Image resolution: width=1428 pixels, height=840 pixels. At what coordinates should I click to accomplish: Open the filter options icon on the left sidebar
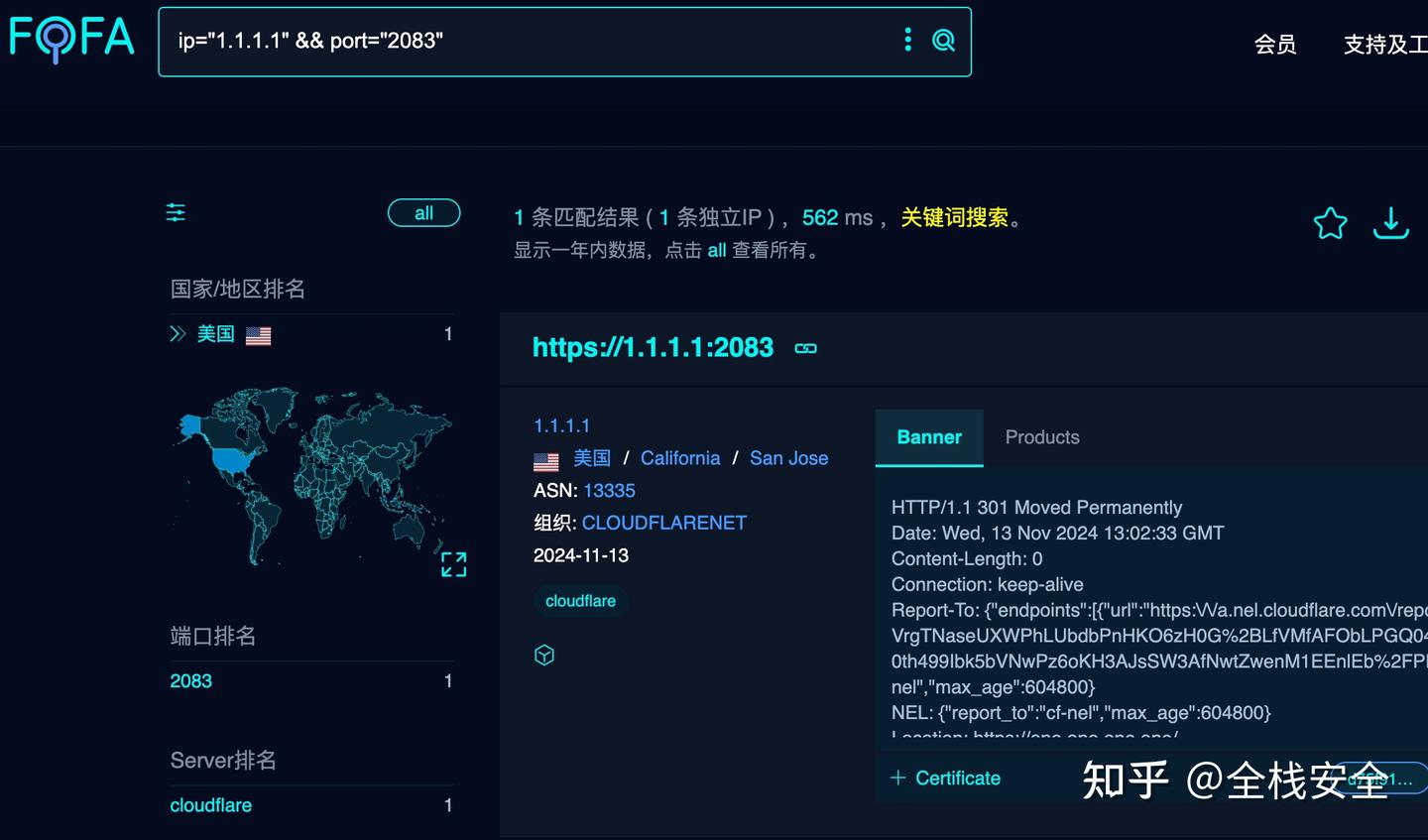pyautogui.click(x=175, y=212)
